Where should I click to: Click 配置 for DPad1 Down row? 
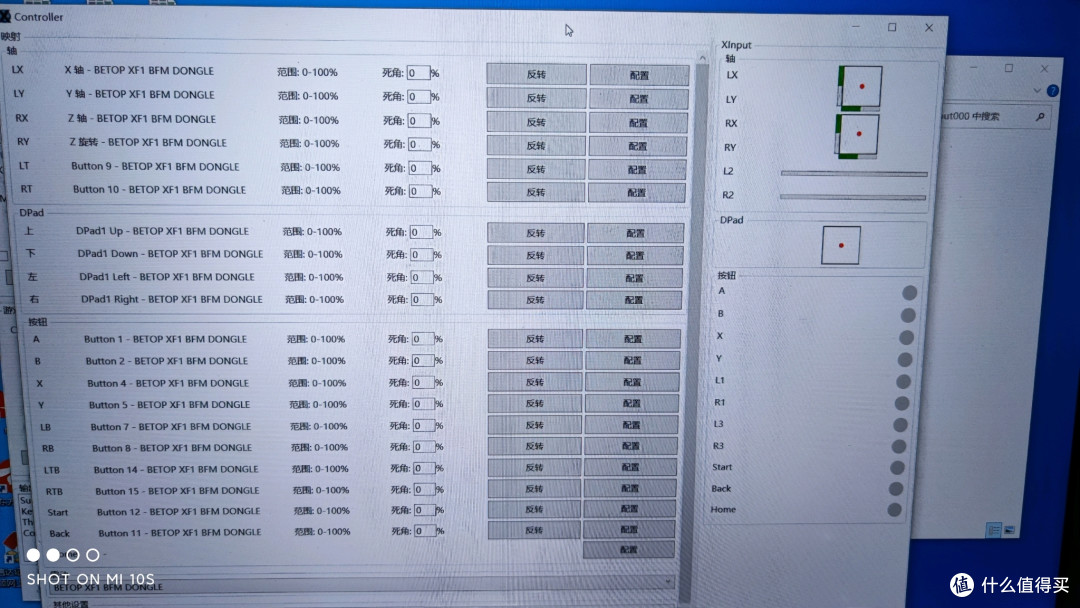tap(634, 255)
